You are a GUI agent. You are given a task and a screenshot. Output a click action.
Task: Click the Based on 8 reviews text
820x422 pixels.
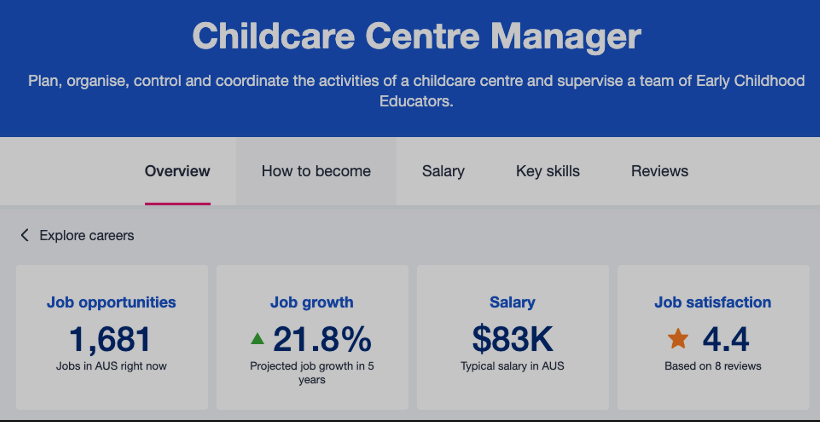tap(713, 366)
